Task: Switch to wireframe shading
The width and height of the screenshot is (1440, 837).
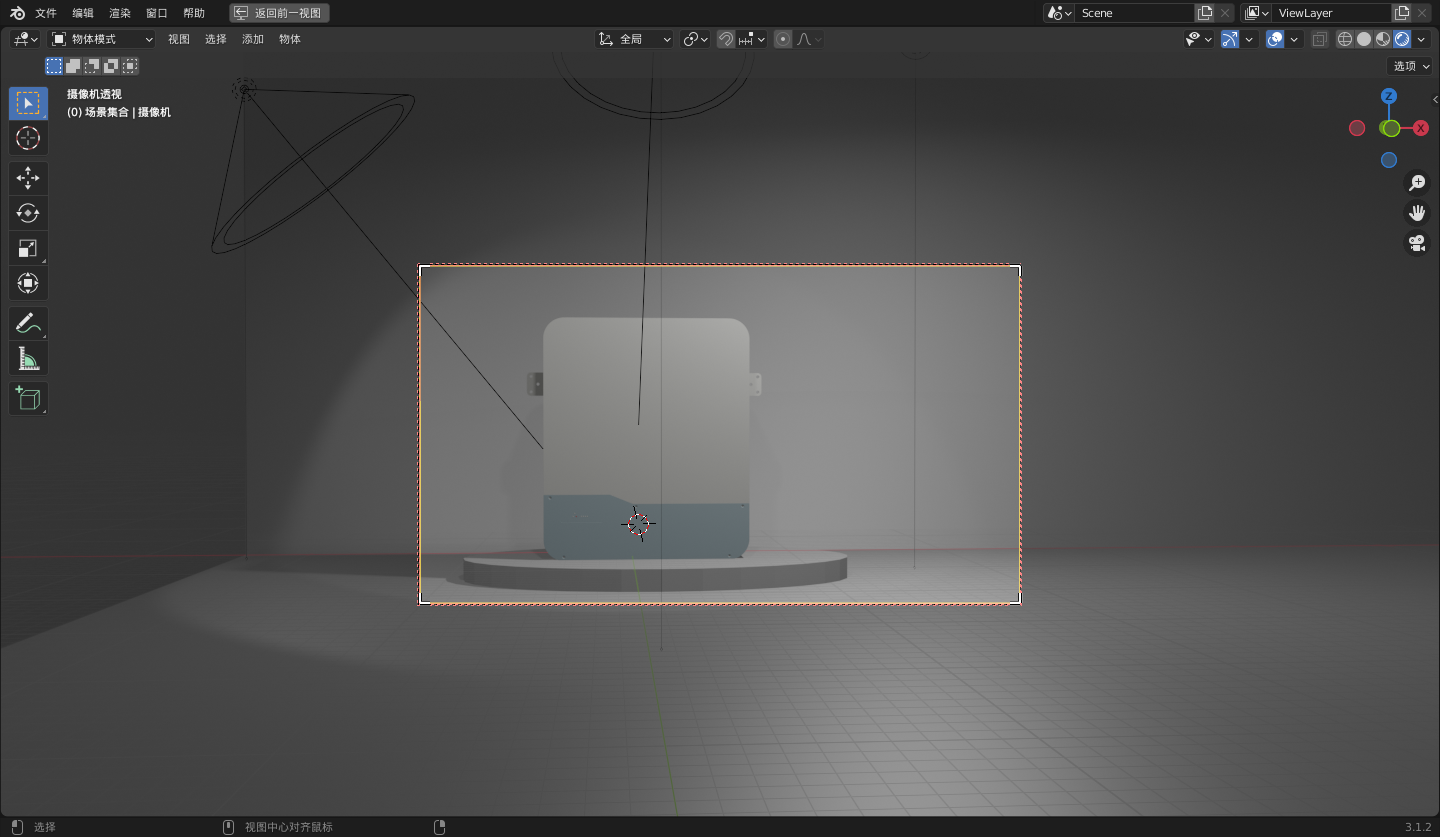Action: tap(1345, 39)
